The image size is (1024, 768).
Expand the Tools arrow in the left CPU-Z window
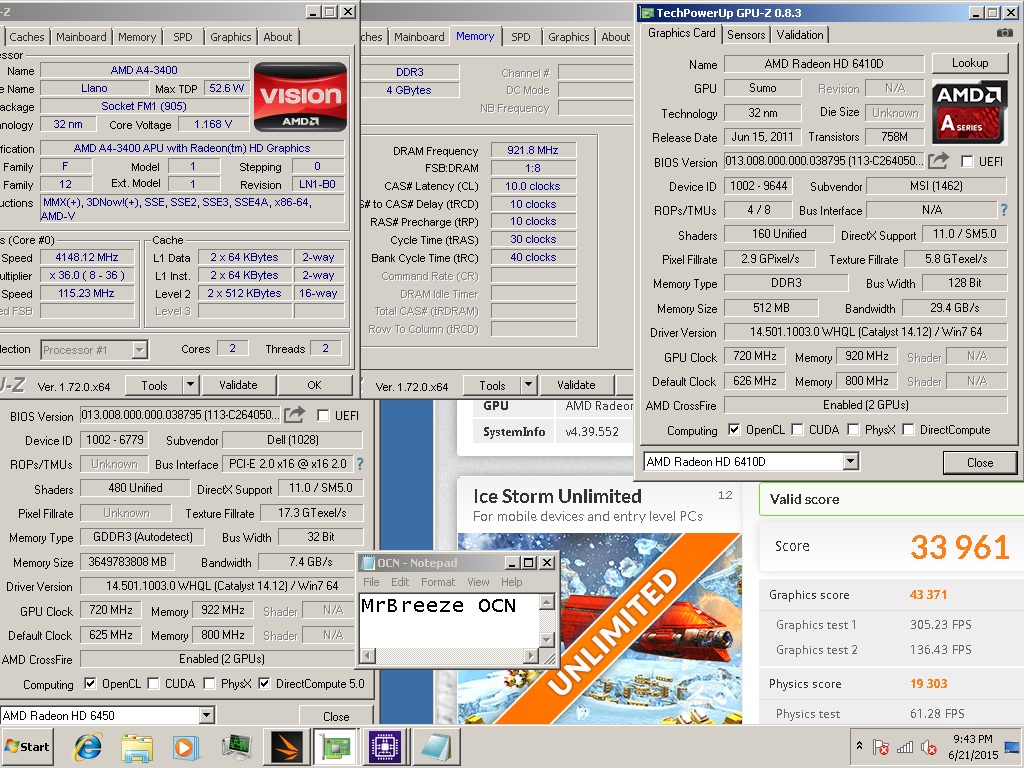[x=190, y=385]
